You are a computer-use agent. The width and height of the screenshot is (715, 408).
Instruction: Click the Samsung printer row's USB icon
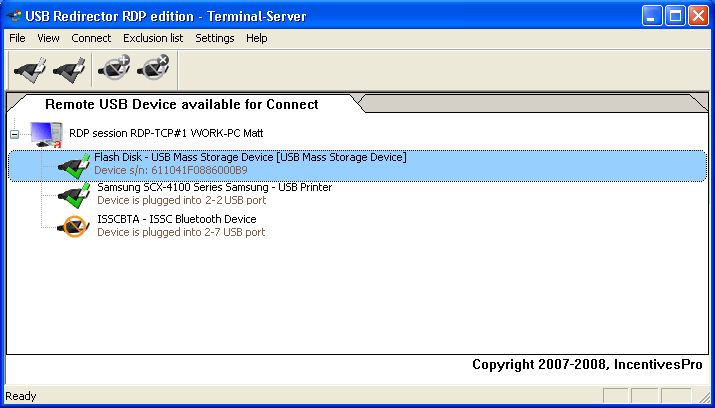point(74,196)
